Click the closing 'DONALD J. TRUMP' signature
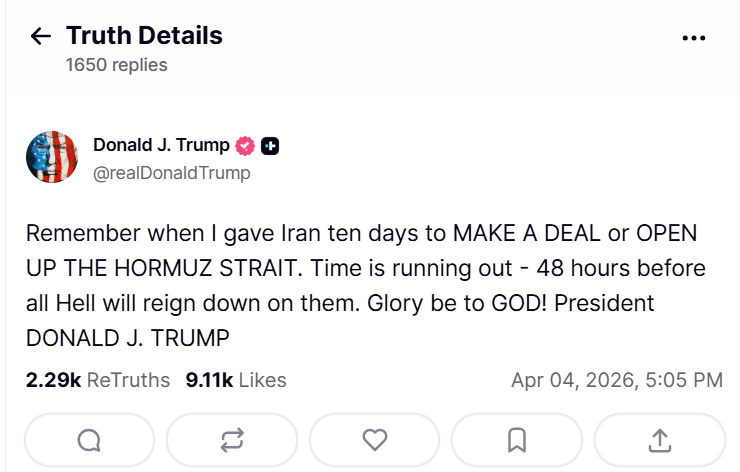Screen dimensions: 740x472 [x=127, y=339]
